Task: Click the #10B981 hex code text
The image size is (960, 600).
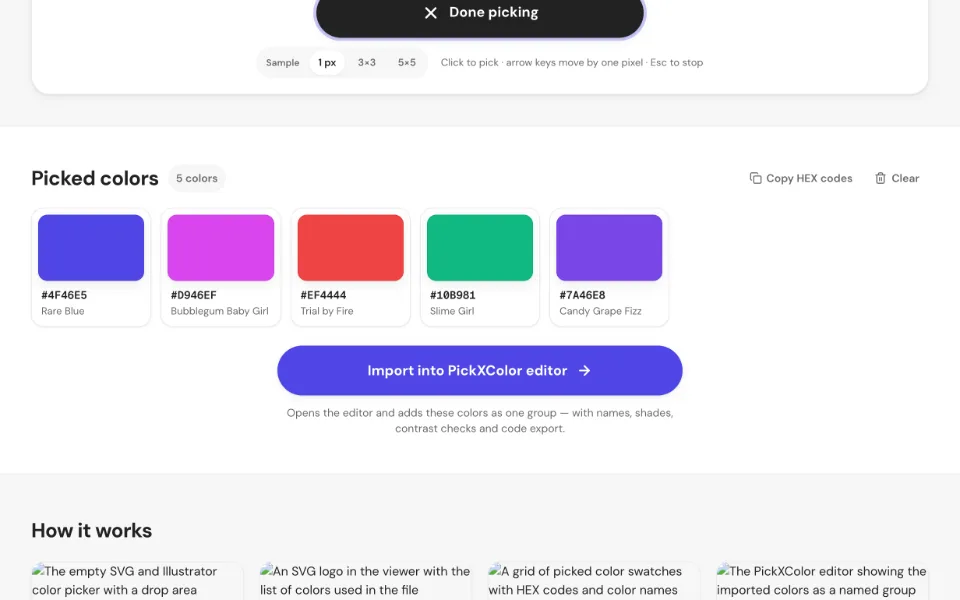Action: point(452,295)
